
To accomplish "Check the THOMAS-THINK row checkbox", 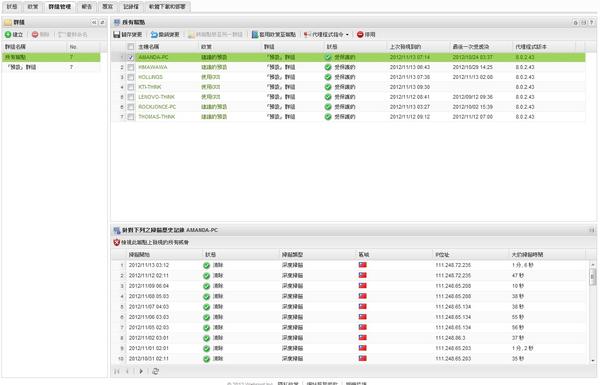I will pos(131,117).
